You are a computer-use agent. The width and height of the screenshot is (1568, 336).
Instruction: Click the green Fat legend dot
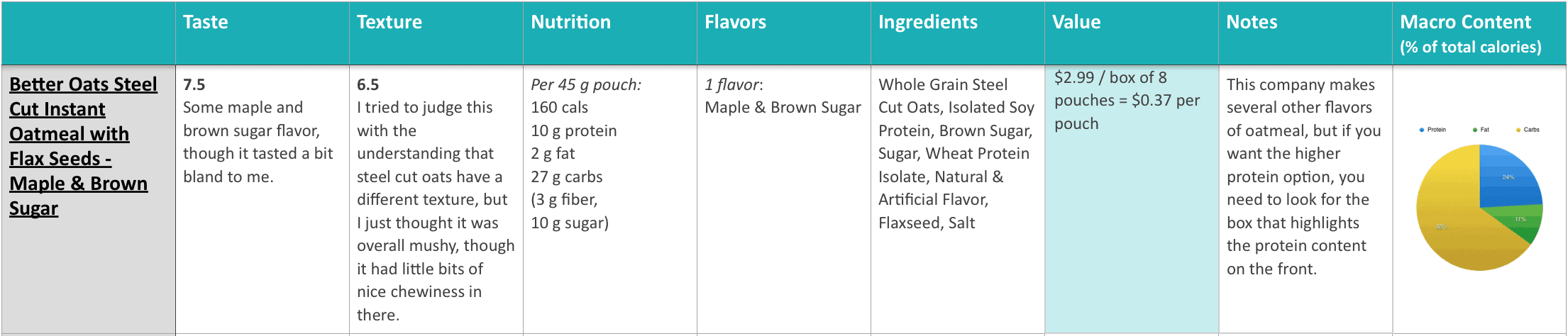pyautogui.click(x=1475, y=130)
